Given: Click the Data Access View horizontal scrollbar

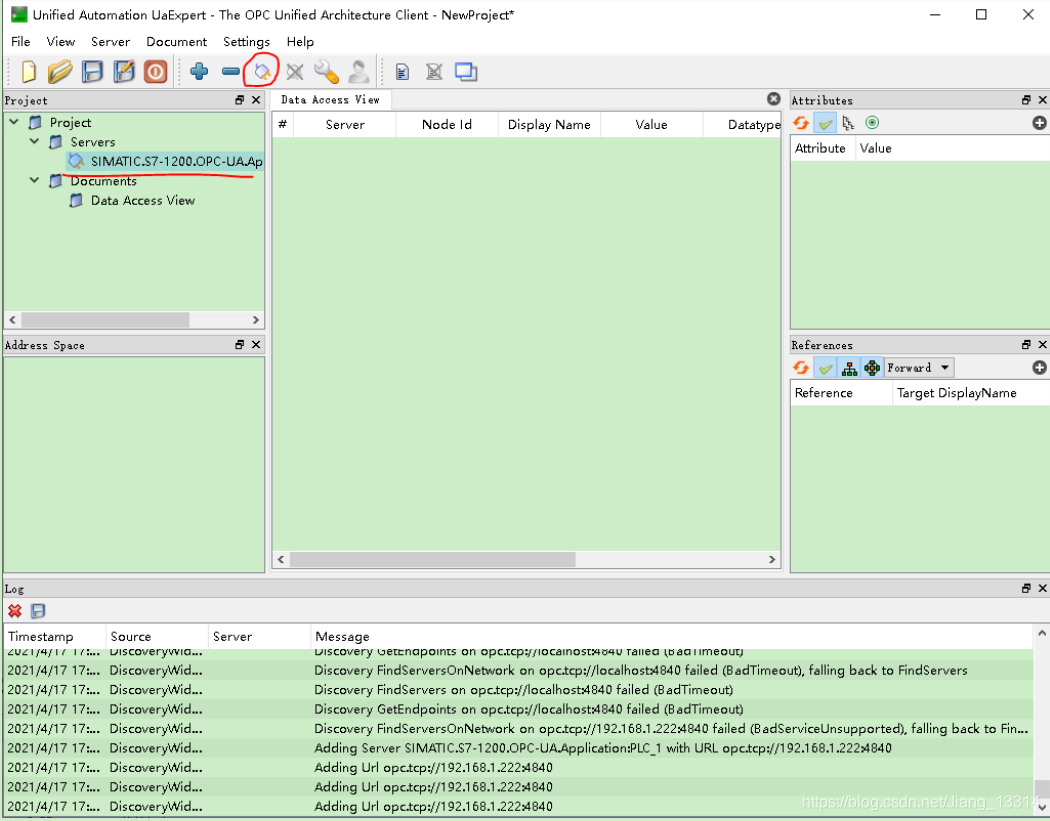Looking at the screenshot, I should (x=433, y=559).
